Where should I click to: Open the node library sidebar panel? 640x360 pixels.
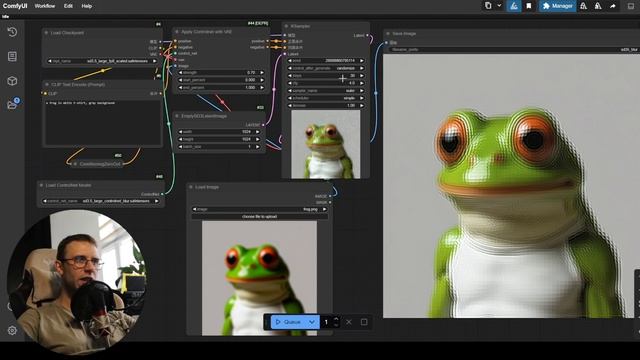click(12, 56)
